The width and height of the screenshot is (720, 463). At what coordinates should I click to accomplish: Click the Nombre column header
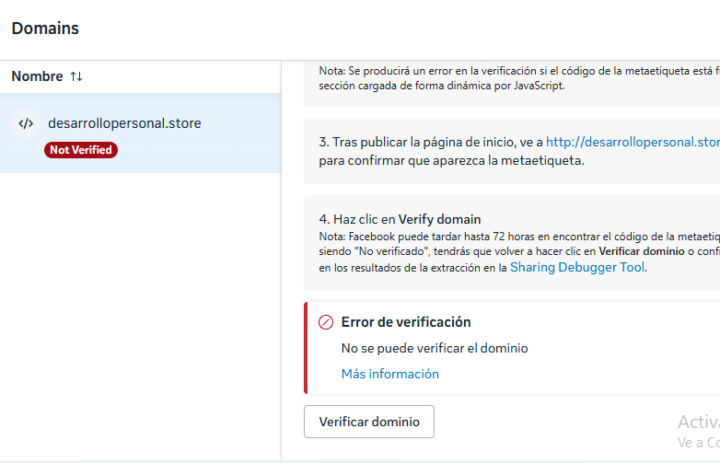point(37,76)
